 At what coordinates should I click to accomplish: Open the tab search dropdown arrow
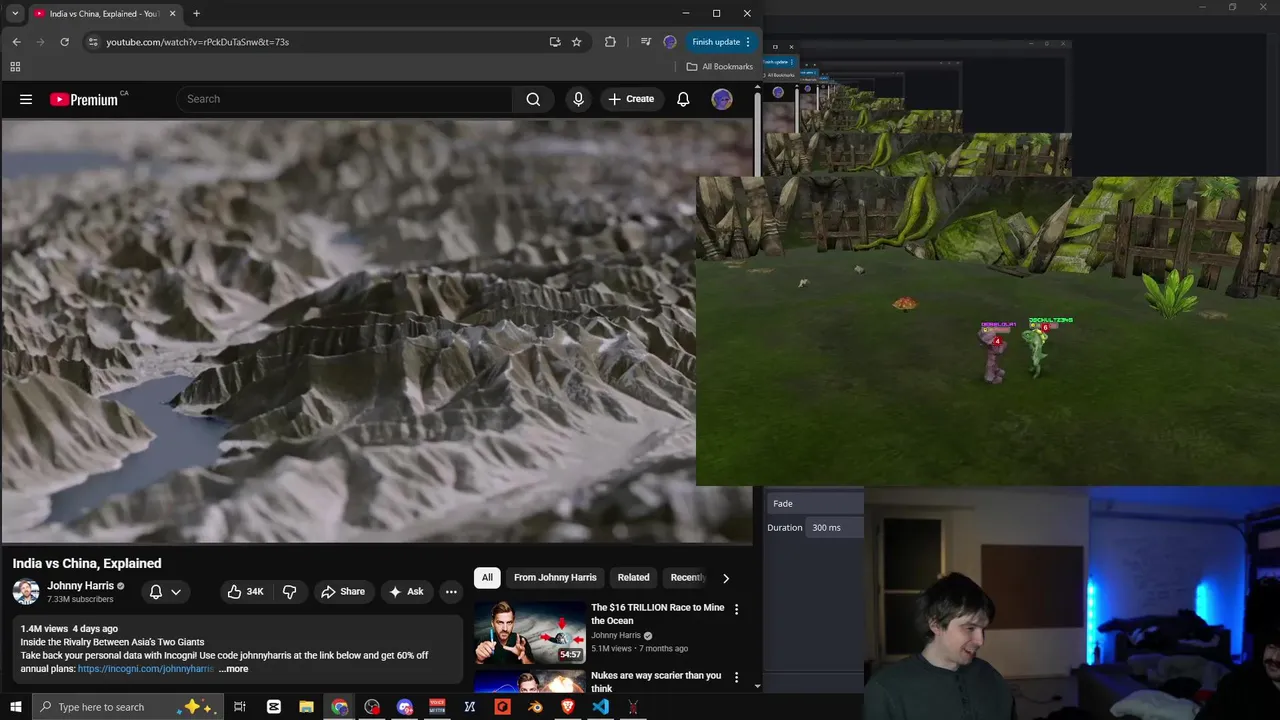click(x=15, y=14)
